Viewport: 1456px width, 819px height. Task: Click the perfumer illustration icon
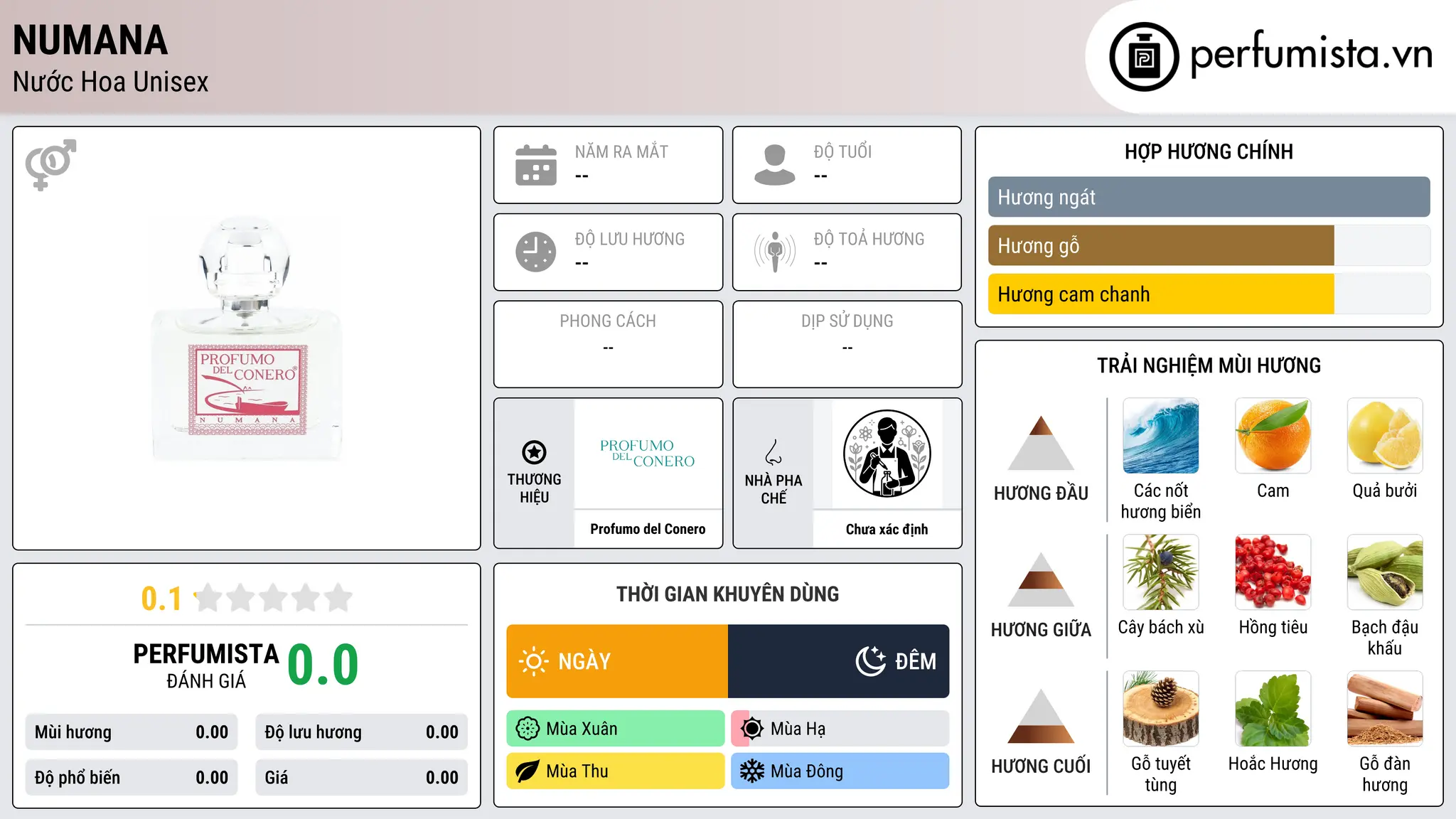tap(887, 454)
